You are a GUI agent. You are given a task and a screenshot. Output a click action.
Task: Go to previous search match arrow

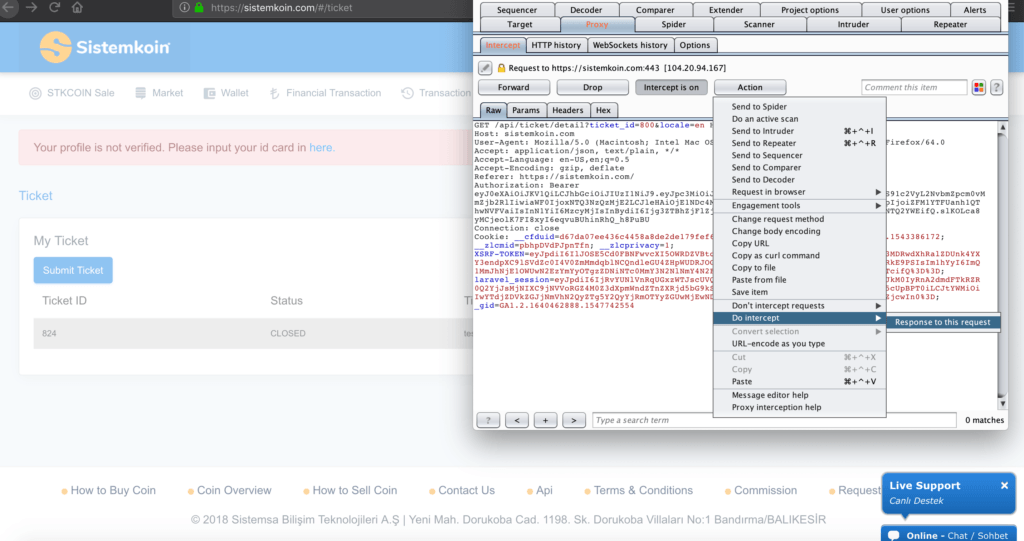(517, 420)
